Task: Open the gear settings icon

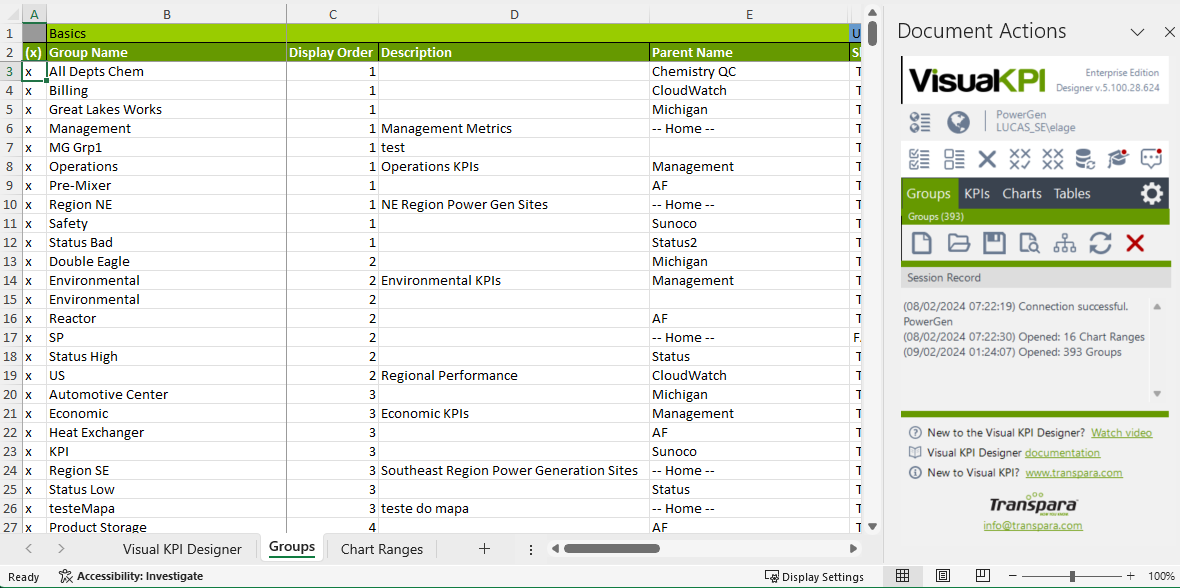Action: point(1152,193)
